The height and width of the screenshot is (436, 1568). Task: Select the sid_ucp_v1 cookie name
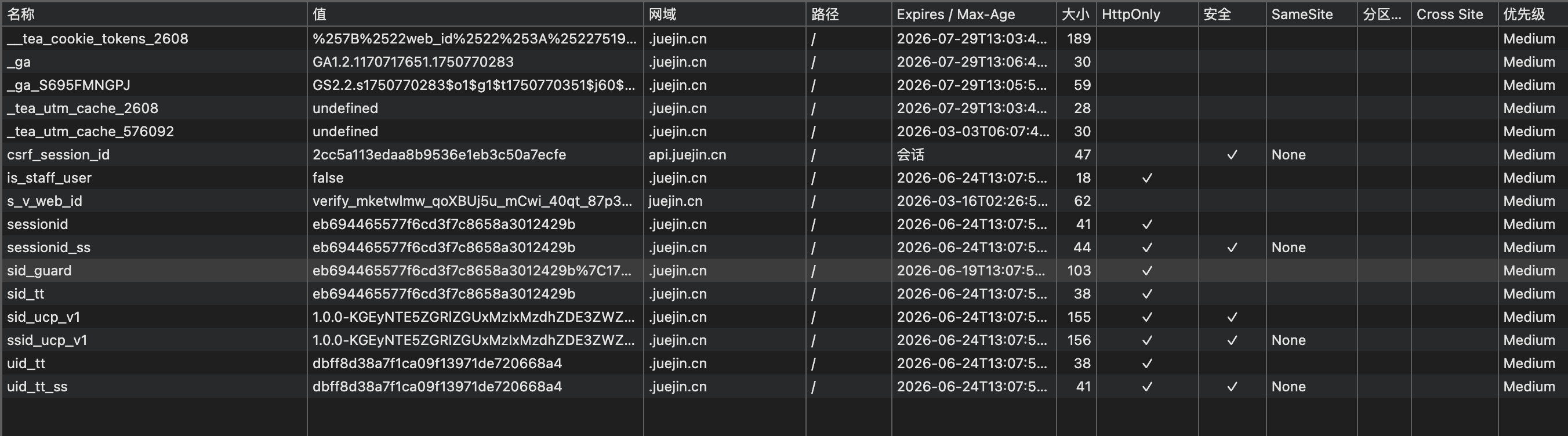tap(43, 317)
